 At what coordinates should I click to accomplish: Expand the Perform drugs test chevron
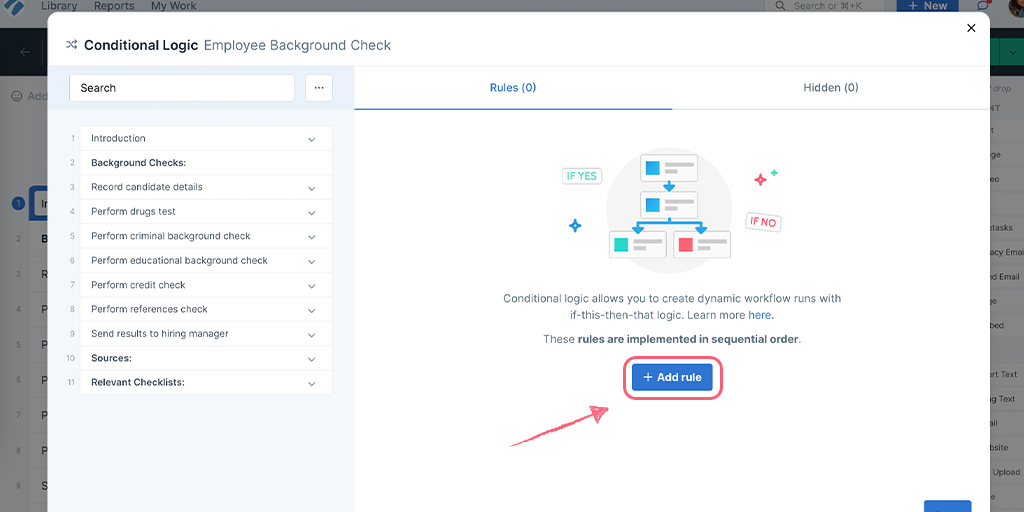312,212
